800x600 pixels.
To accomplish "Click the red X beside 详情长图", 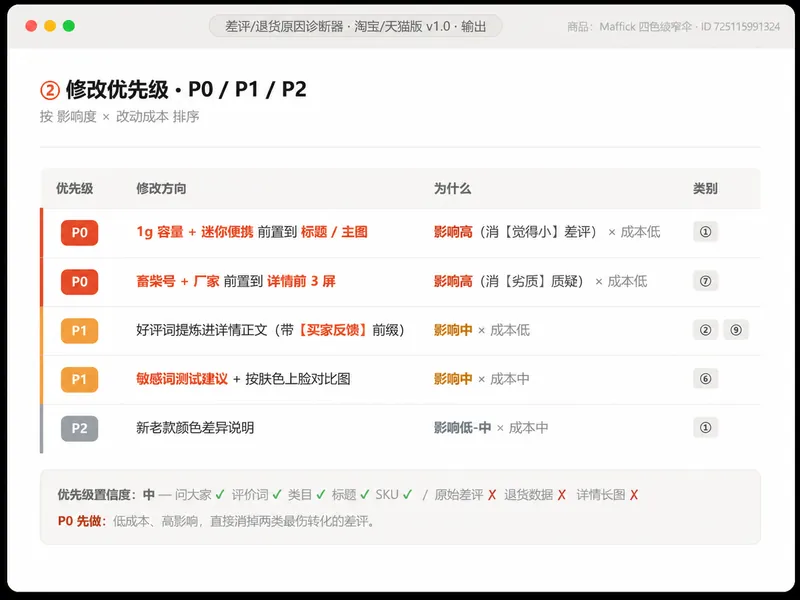I will coord(634,495).
